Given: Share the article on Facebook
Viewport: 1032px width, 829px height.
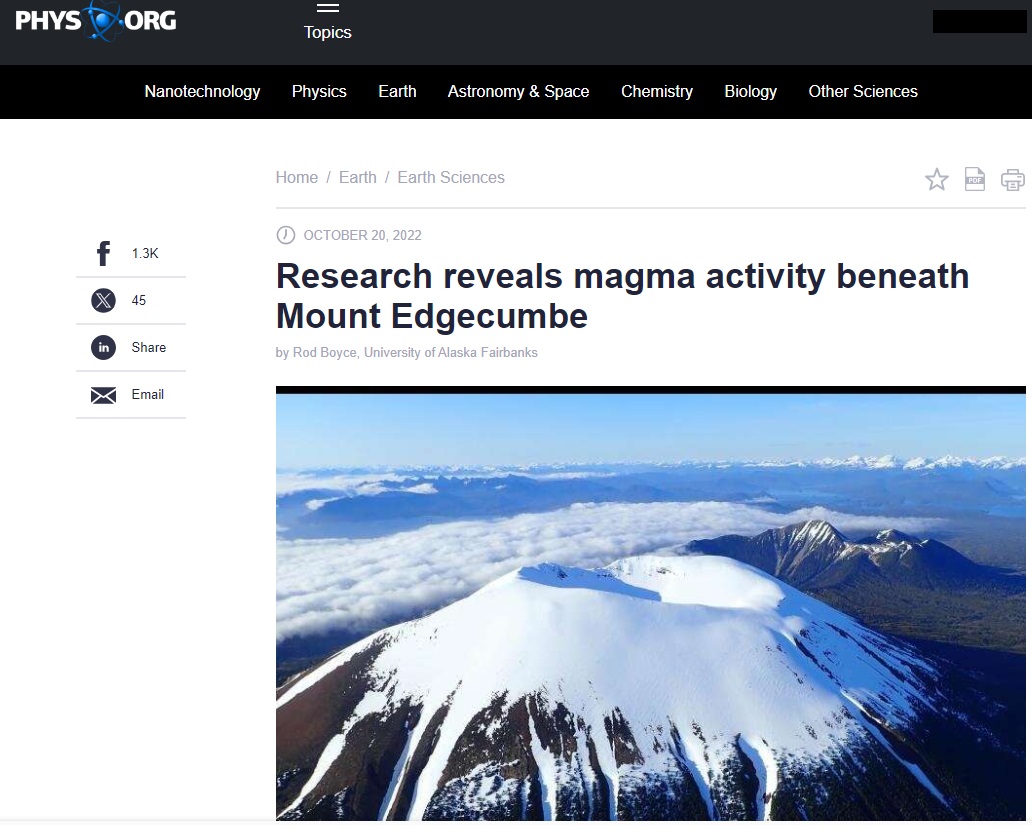Looking at the screenshot, I should (x=103, y=253).
